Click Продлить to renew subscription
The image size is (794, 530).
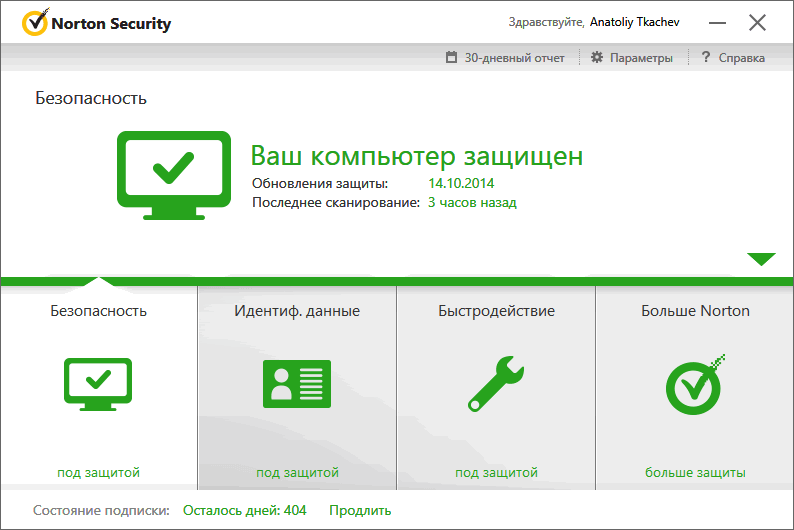(x=360, y=510)
